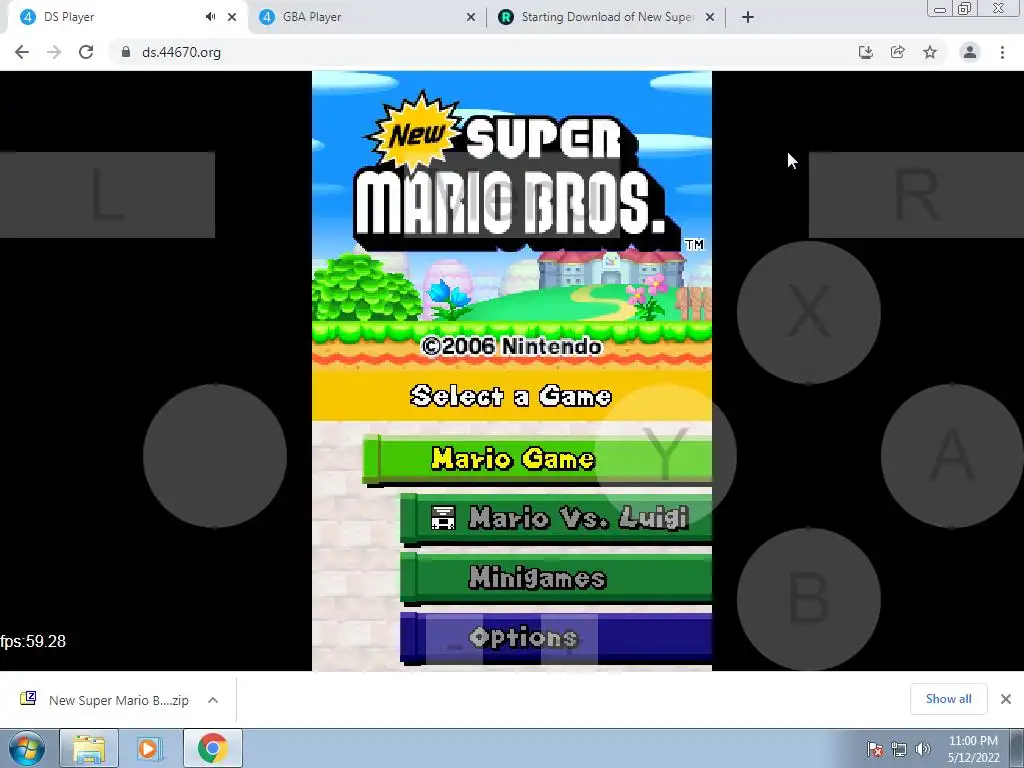Select Mario Game in the menu

coord(537,459)
